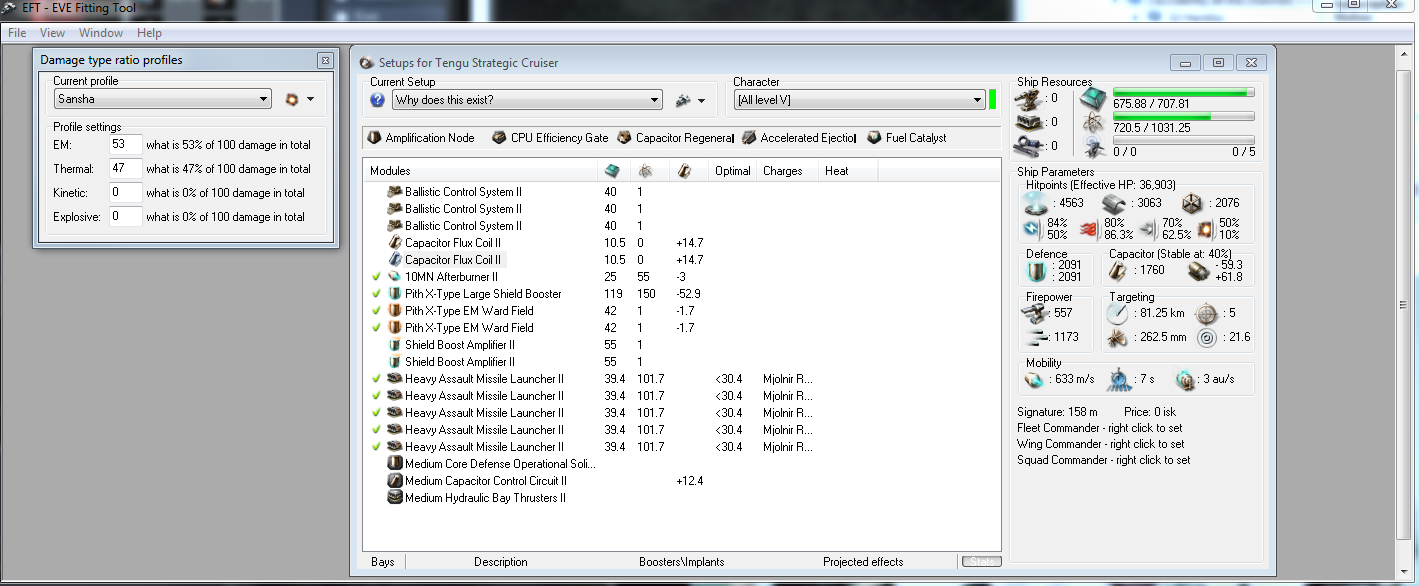Screen dimensions: 1419x586
Task: Click Wing Commander right click to set
Action: click(1100, 444)
